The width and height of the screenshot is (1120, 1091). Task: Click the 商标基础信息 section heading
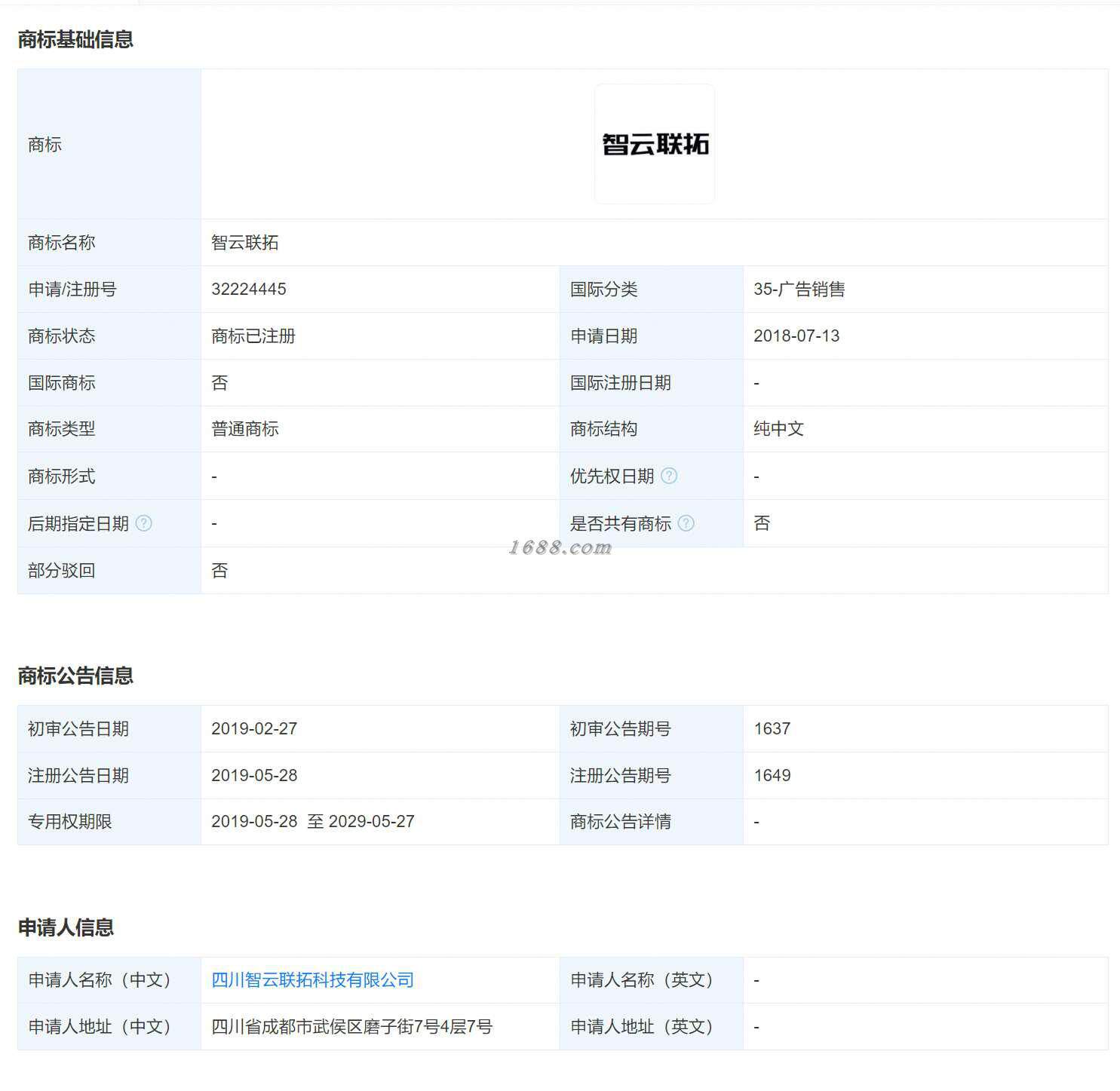click(75, 39)
